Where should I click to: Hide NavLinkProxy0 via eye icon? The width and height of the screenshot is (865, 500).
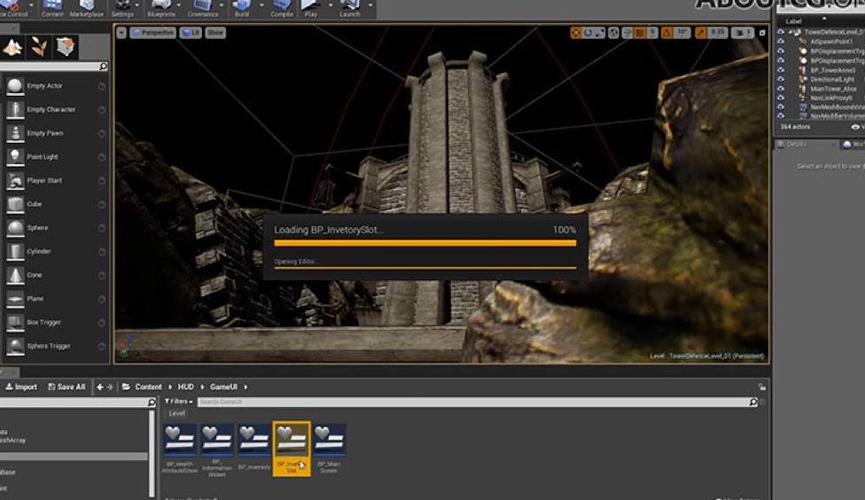[781, 98]
